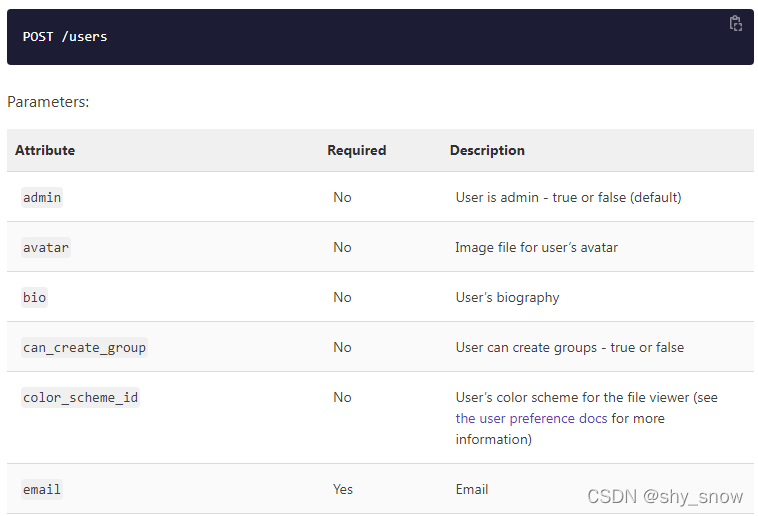The image size is (758, 516).
Task: Click the color_scheme_id attribute label
Action: tap(80, 397)
